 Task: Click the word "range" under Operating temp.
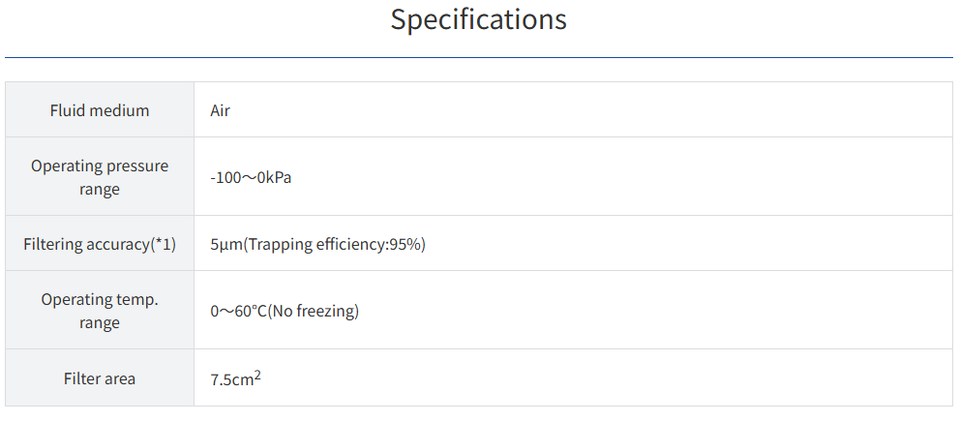99,323
